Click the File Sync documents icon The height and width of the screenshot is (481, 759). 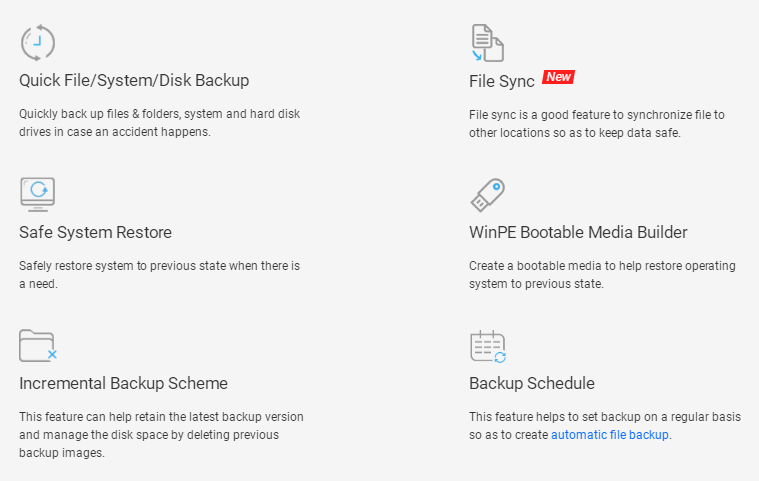tap(487, 43)
